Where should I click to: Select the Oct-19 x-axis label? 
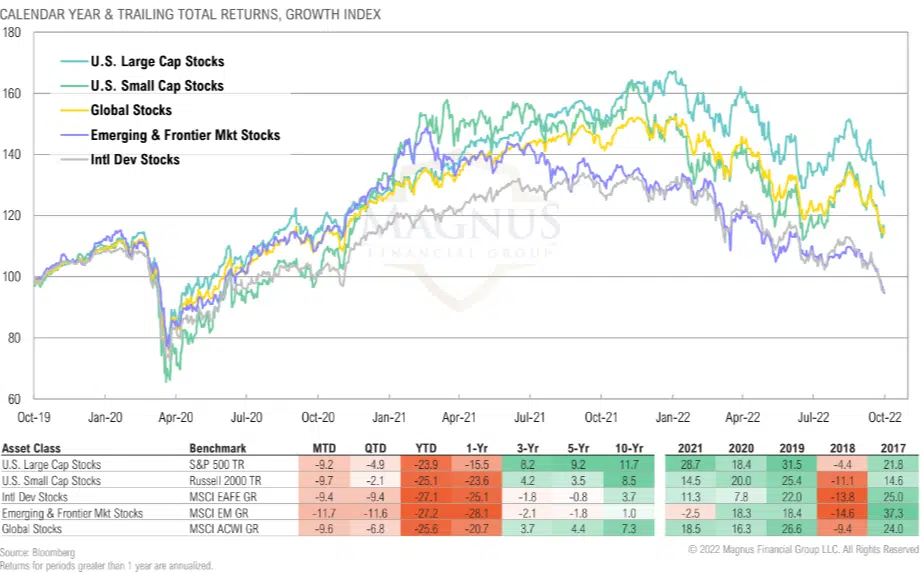pos(34,418)
